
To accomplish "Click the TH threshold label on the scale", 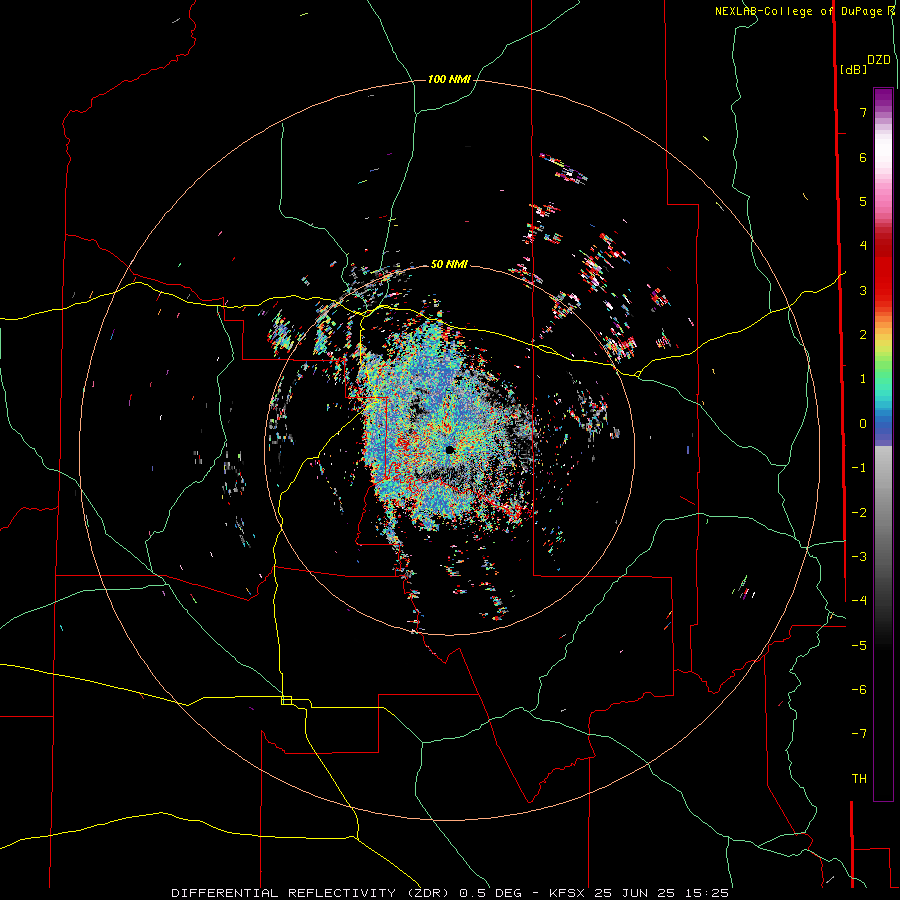I will (x=859, y=779).
